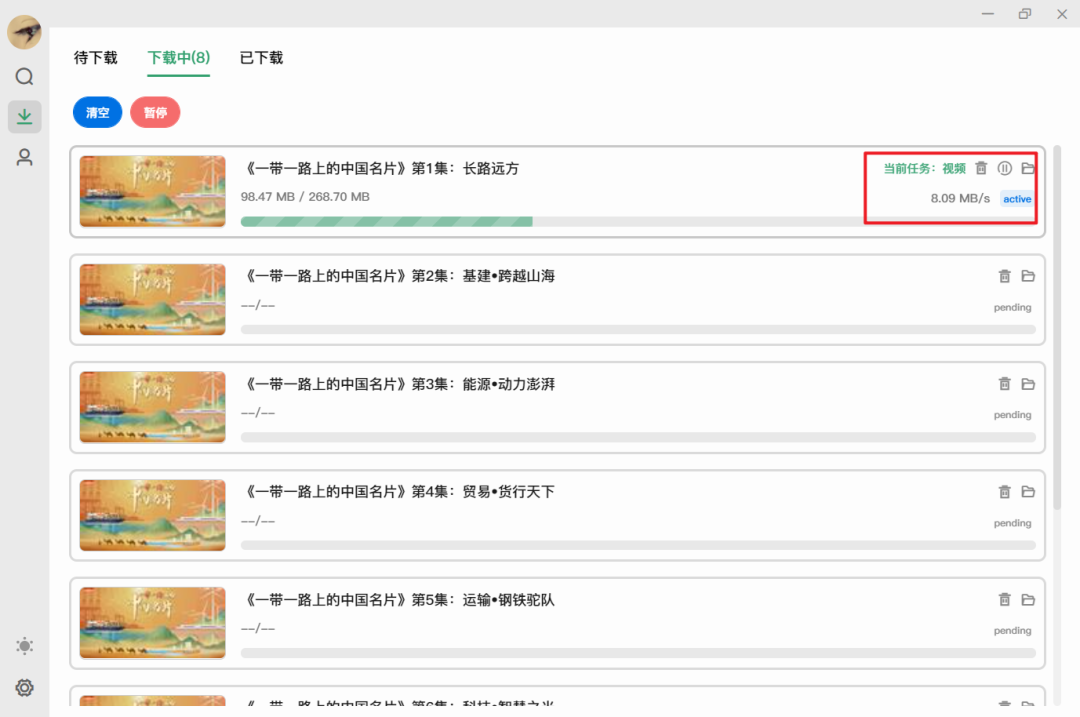Switch to the 待下载 tab
Image resolution: width=1080 pixels, height=717 pixels.
[96, 58]
